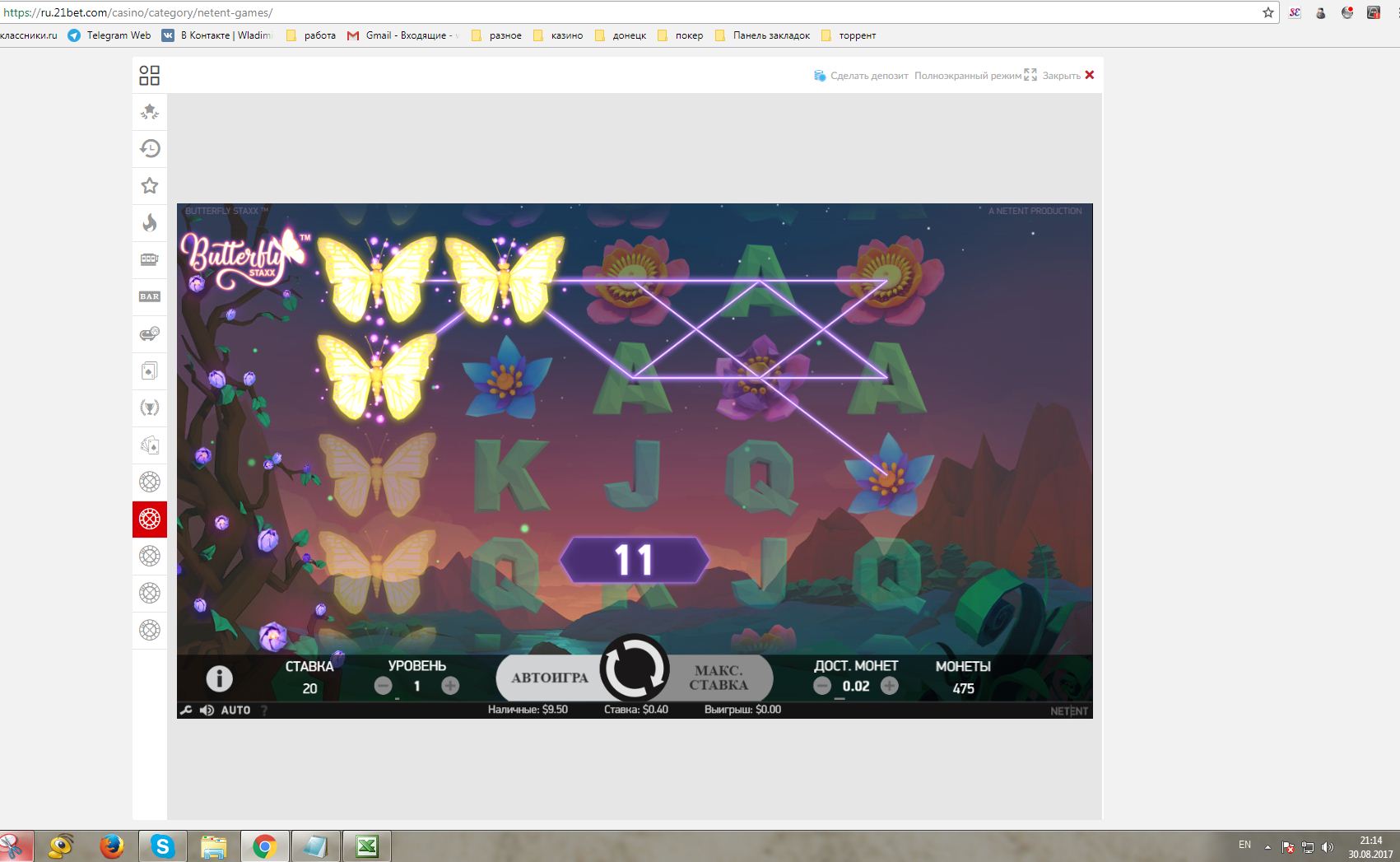Toggle the AUTO option in bottom bar
The width and height of the screenshot is (1400, 862).
point(235,710)
